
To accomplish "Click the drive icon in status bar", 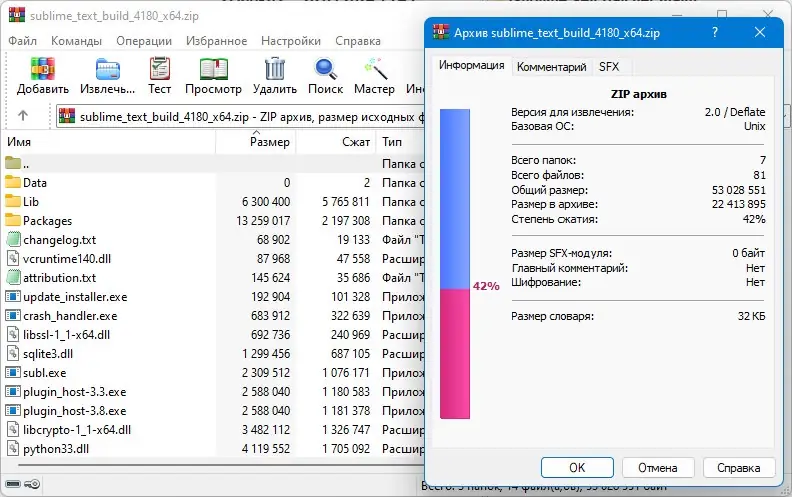I will (x=13, y=484).
